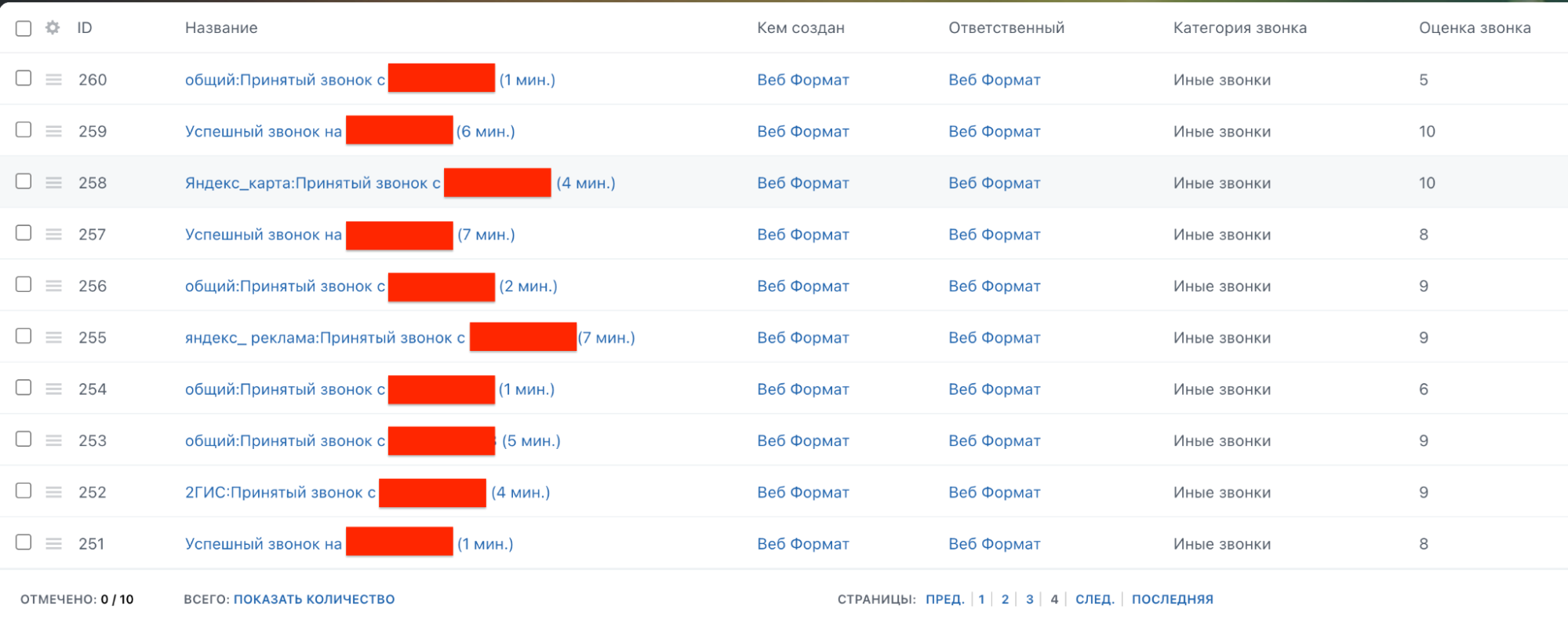Image resolution: width=1568 pixels, height=628 pixels.
Task: Open row actions icon for ID 252
Action: pyautogui.click(x=53, y=492)
